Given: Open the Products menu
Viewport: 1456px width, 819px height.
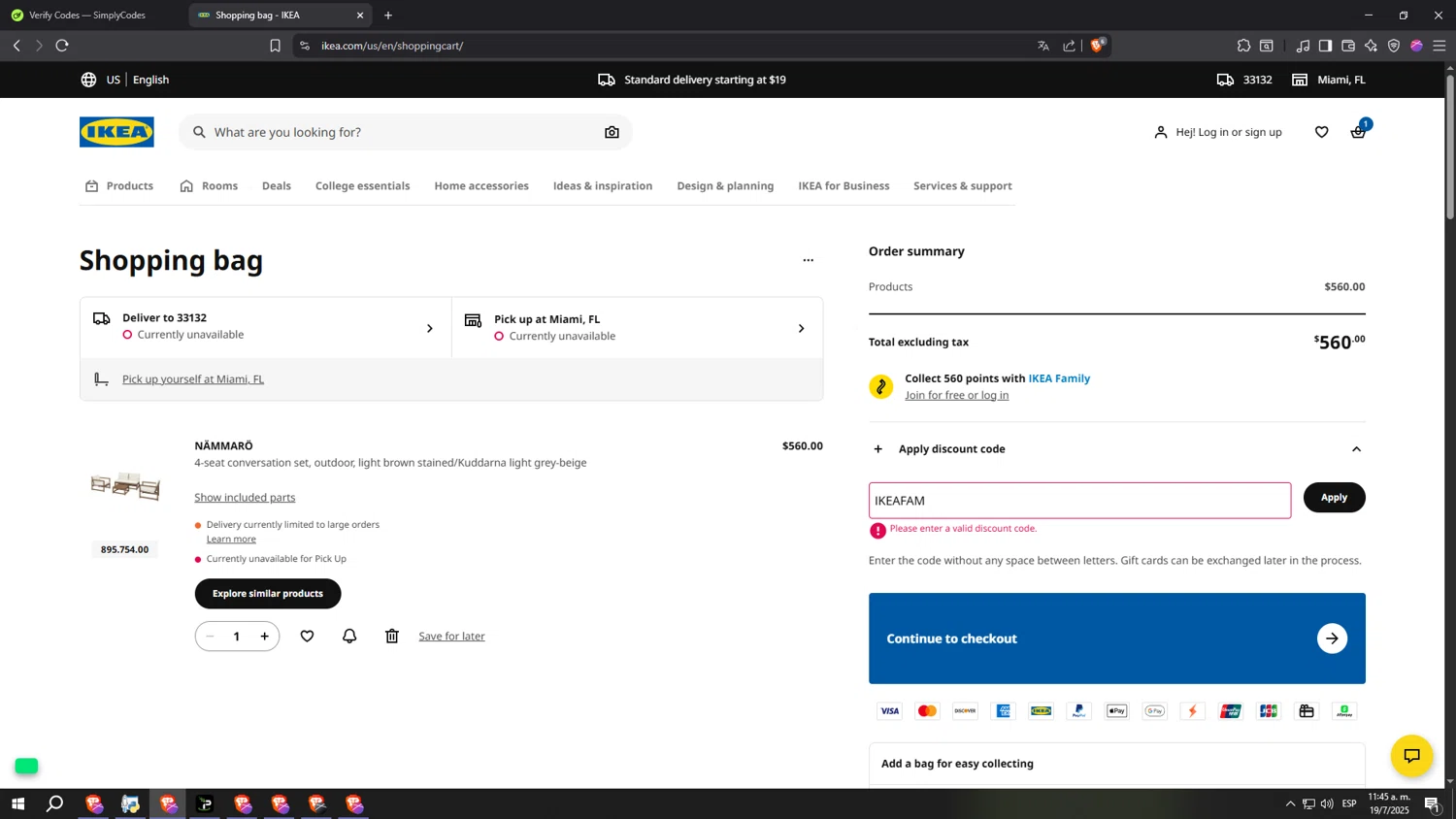Looking at the screenshot, I should click(119, 186).
